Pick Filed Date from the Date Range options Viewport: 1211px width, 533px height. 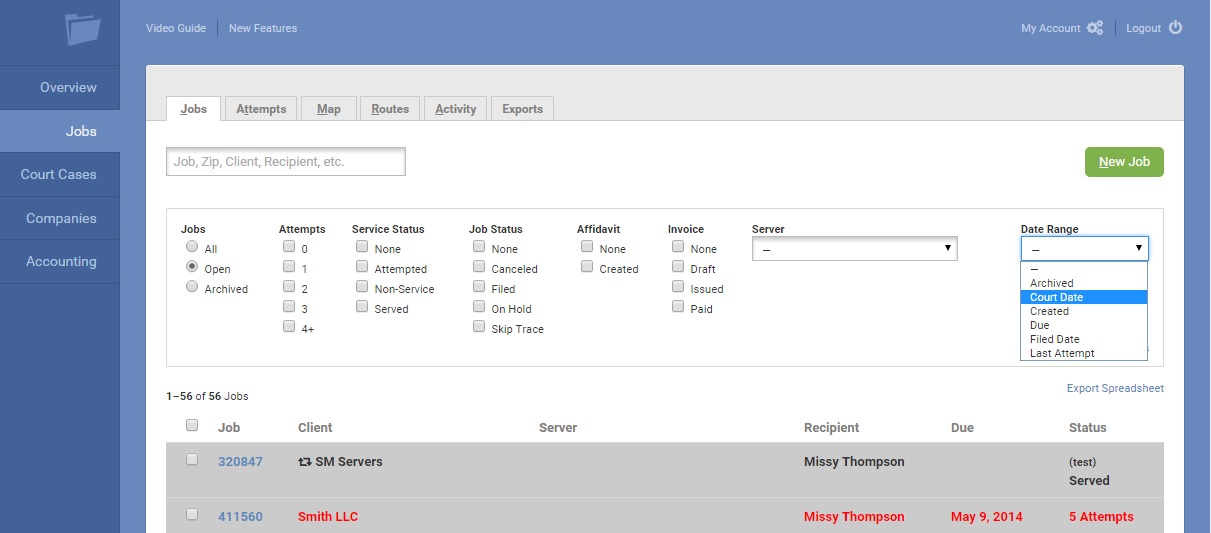1054,339
